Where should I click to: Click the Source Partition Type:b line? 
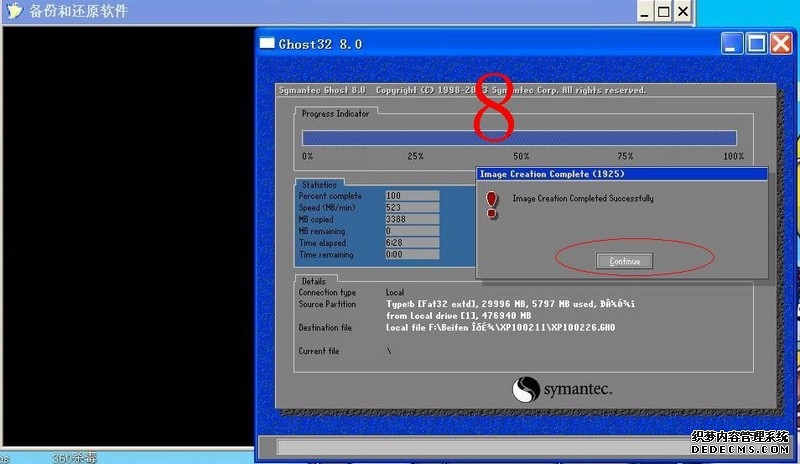(510, 304)
